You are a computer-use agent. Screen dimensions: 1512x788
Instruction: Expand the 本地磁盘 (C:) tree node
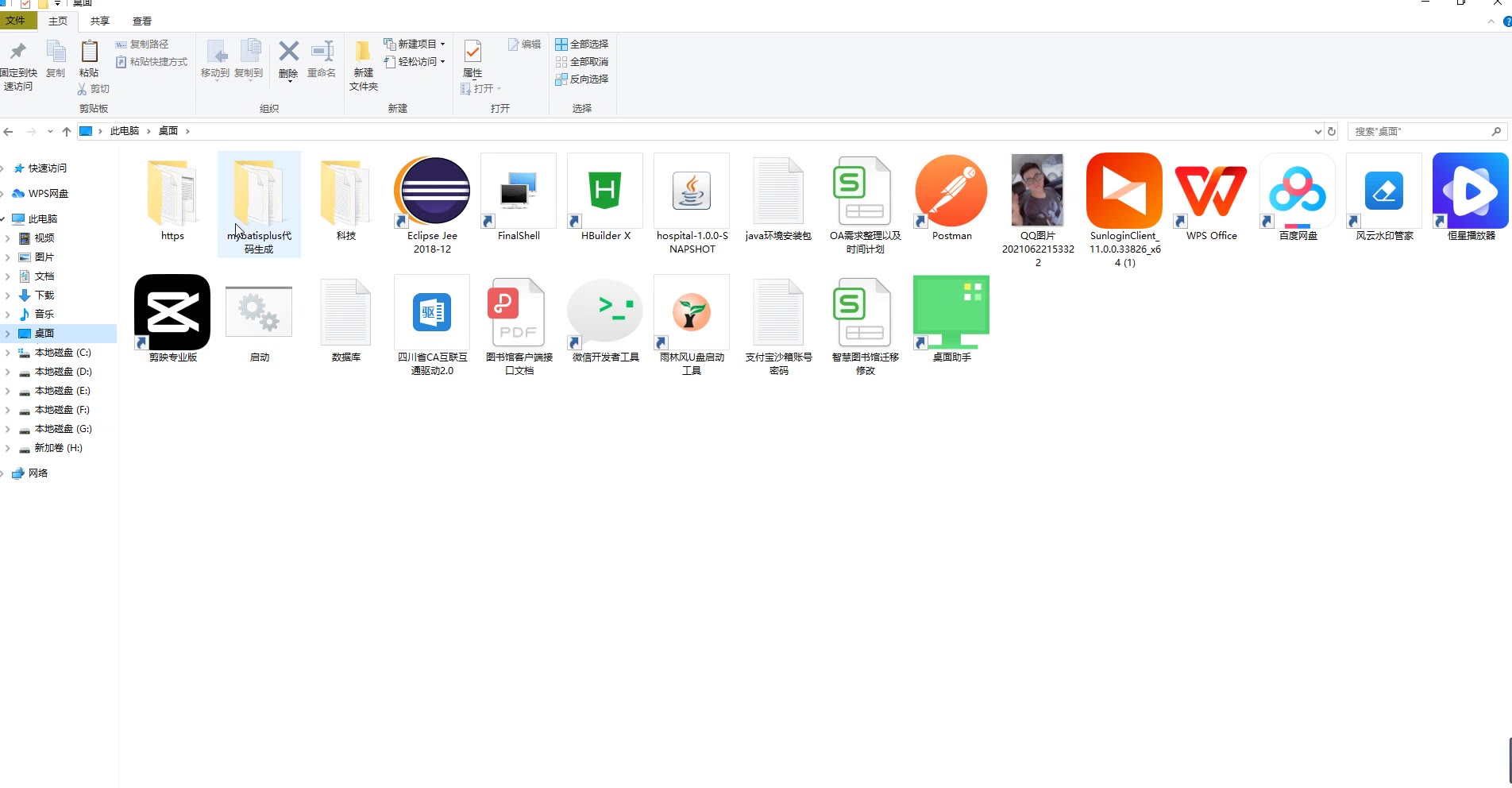(x=8, y=353)
